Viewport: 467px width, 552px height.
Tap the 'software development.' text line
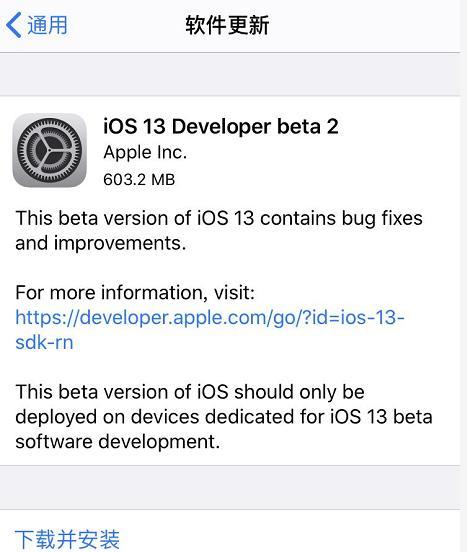(x=118, y=441)
